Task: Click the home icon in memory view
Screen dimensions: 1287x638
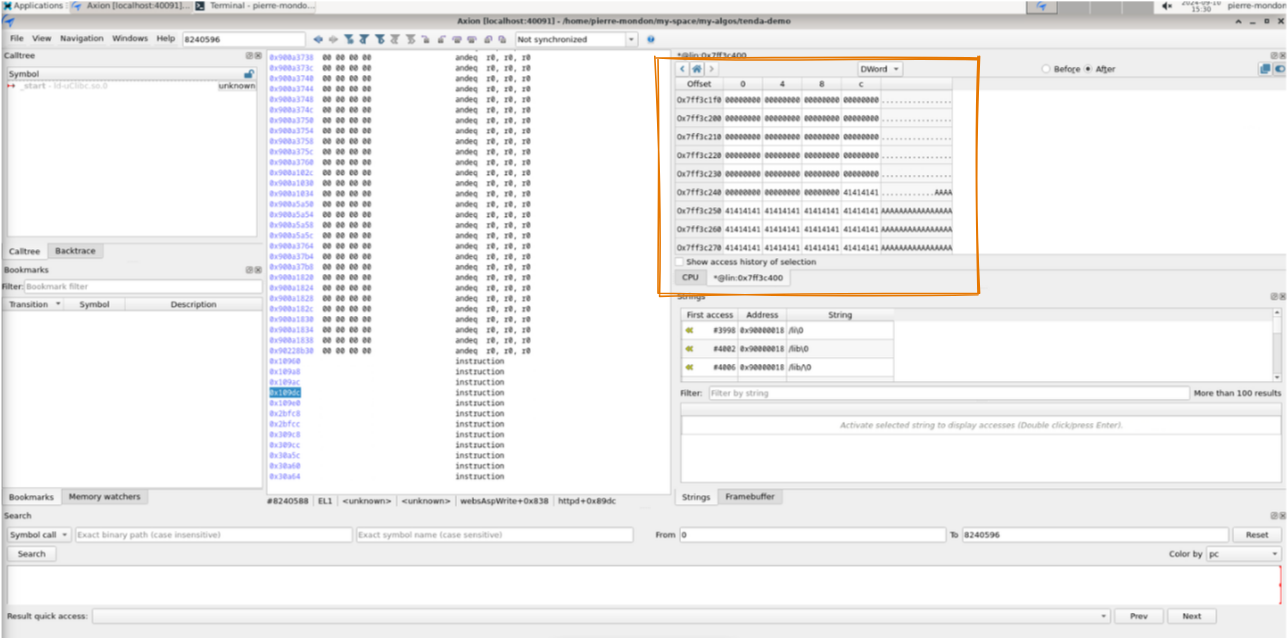Action: coord(698,69)
